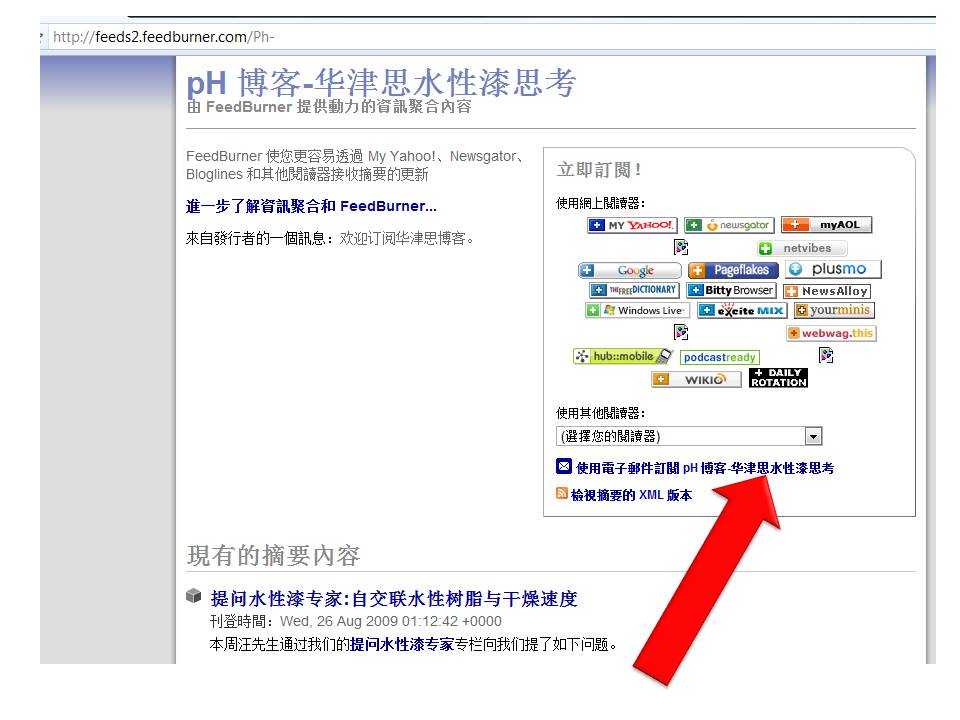Click the dropdown arrow for other readers
960x720 pixels.
point(813,437)
